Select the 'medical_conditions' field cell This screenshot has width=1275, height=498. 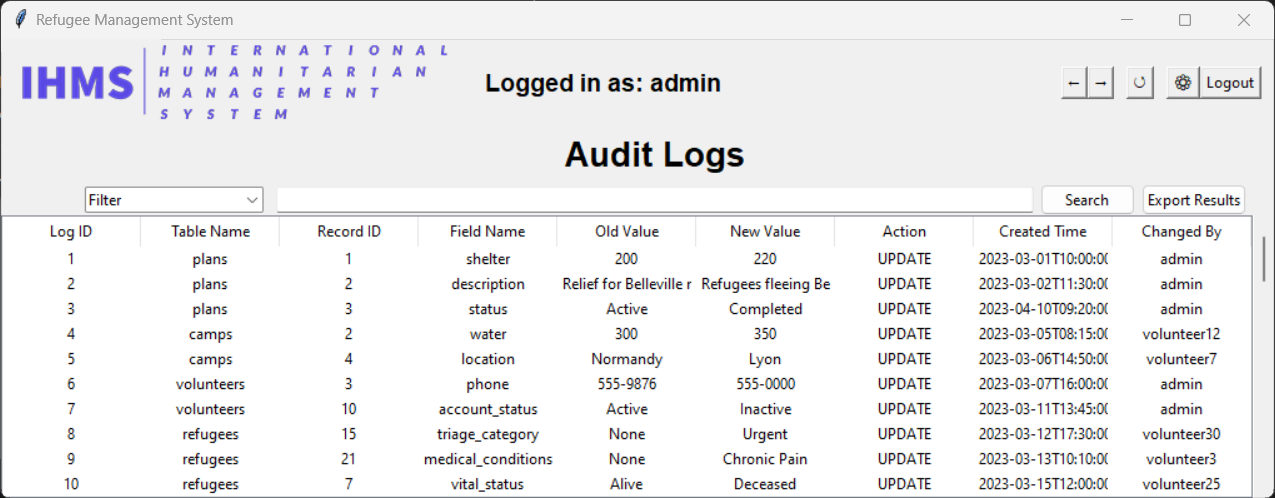tap(487, 459)
